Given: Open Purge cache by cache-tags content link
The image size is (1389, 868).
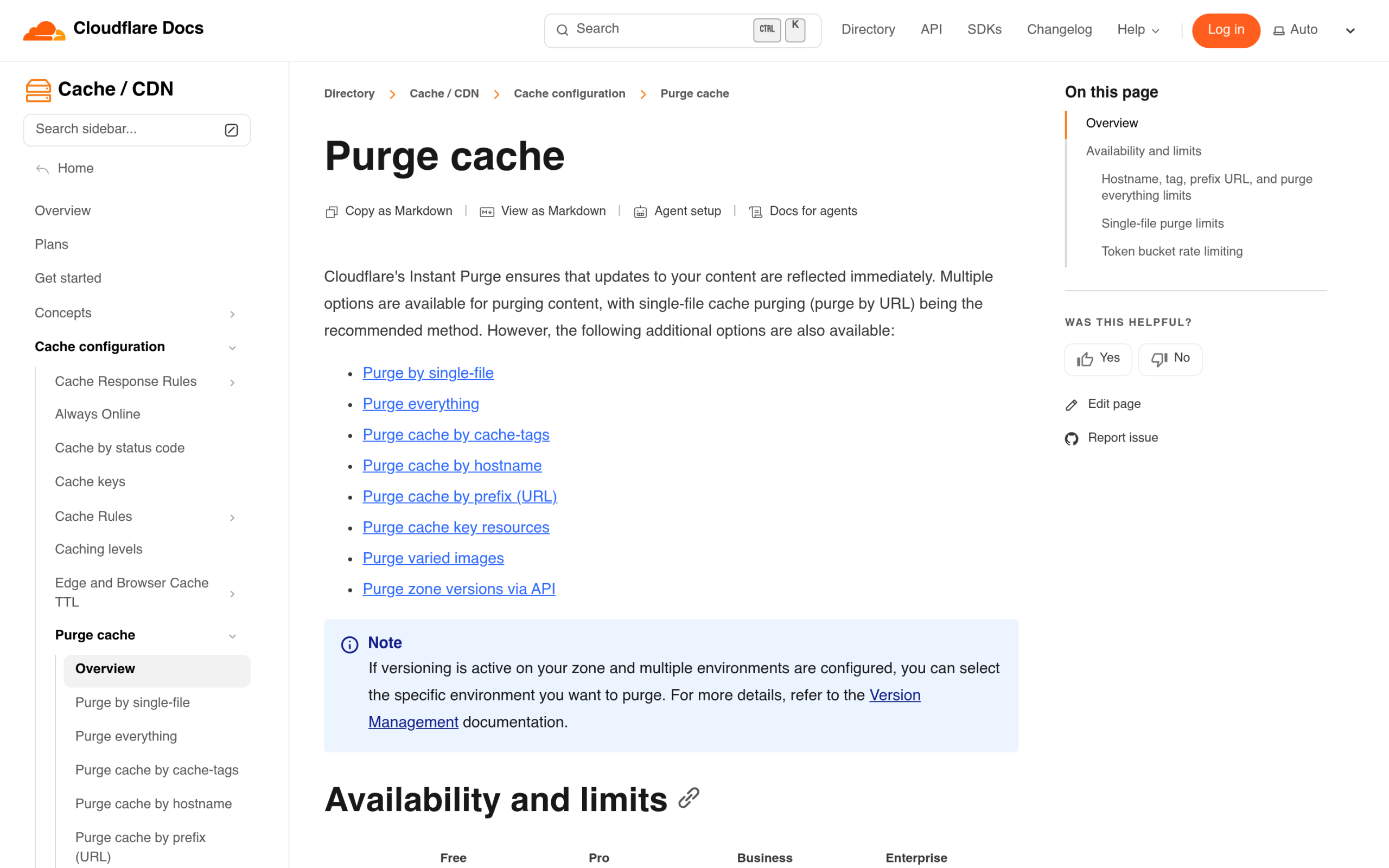Looking at the screenshot, I should (456, 435).
